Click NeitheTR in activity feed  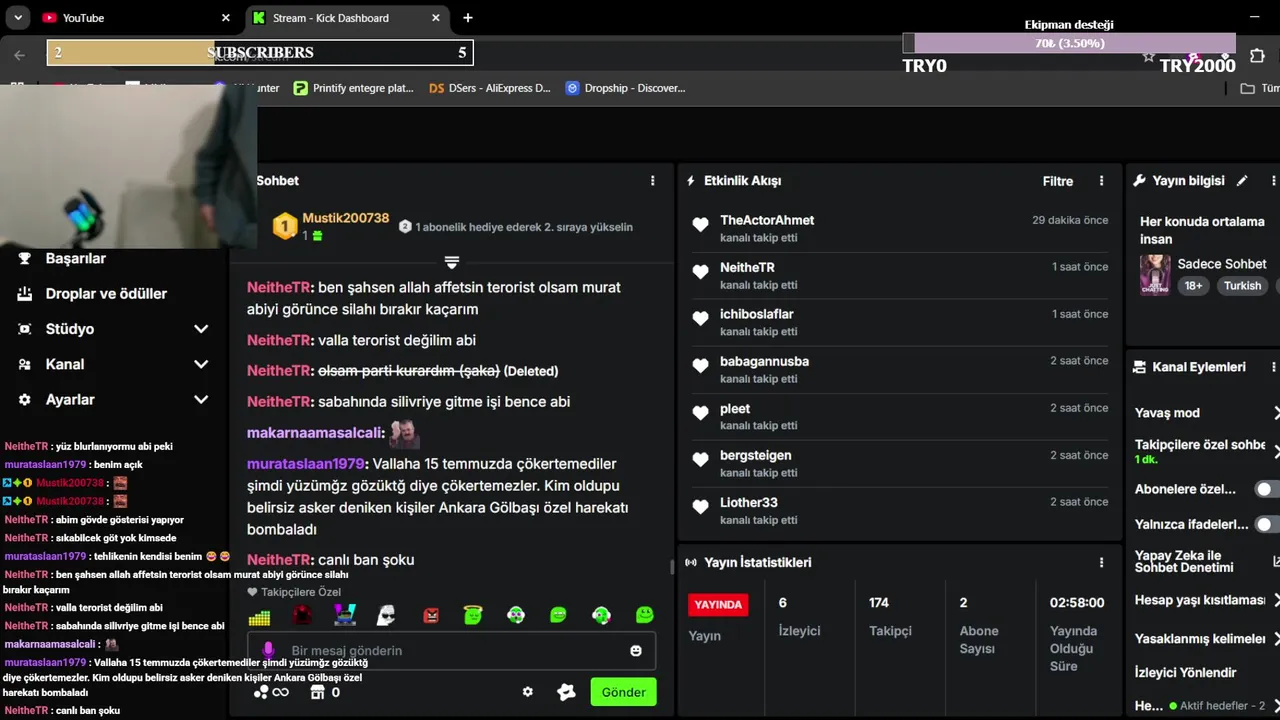pos(747,268)
